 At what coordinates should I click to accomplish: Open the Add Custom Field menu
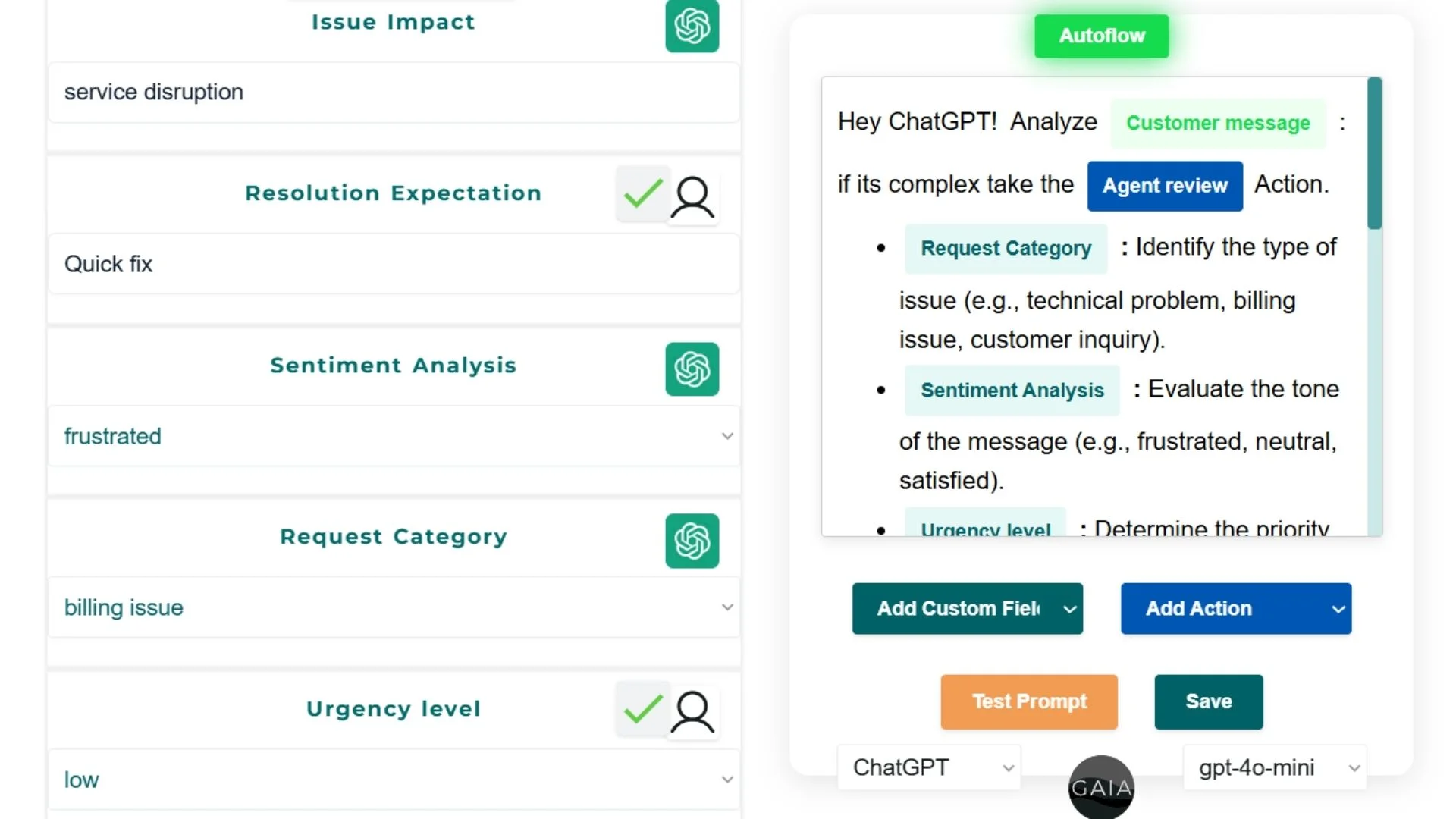[x=967, y=608]
